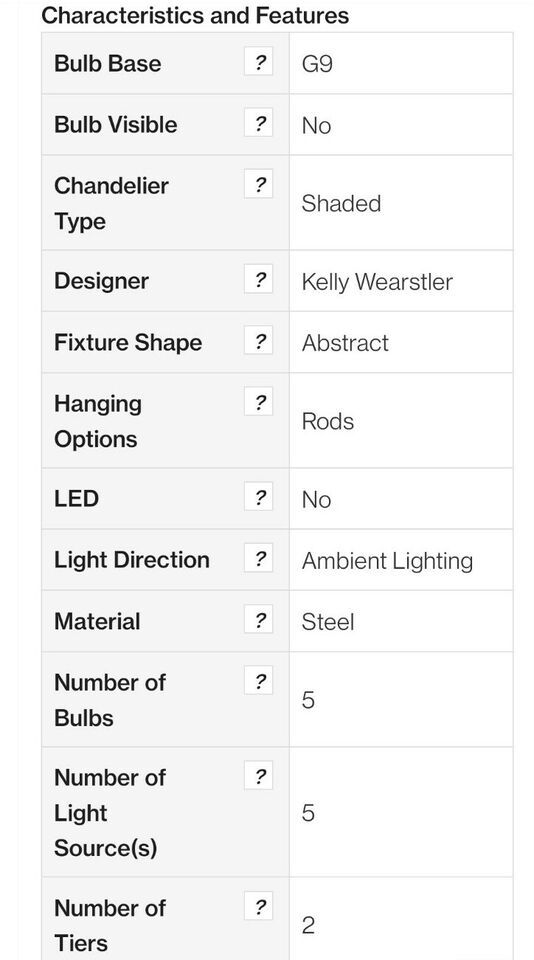Click the question mark next to Chandelier Type
Image resolution: width=534 pixels, height=960 pixels.
(x=258, y=184)
